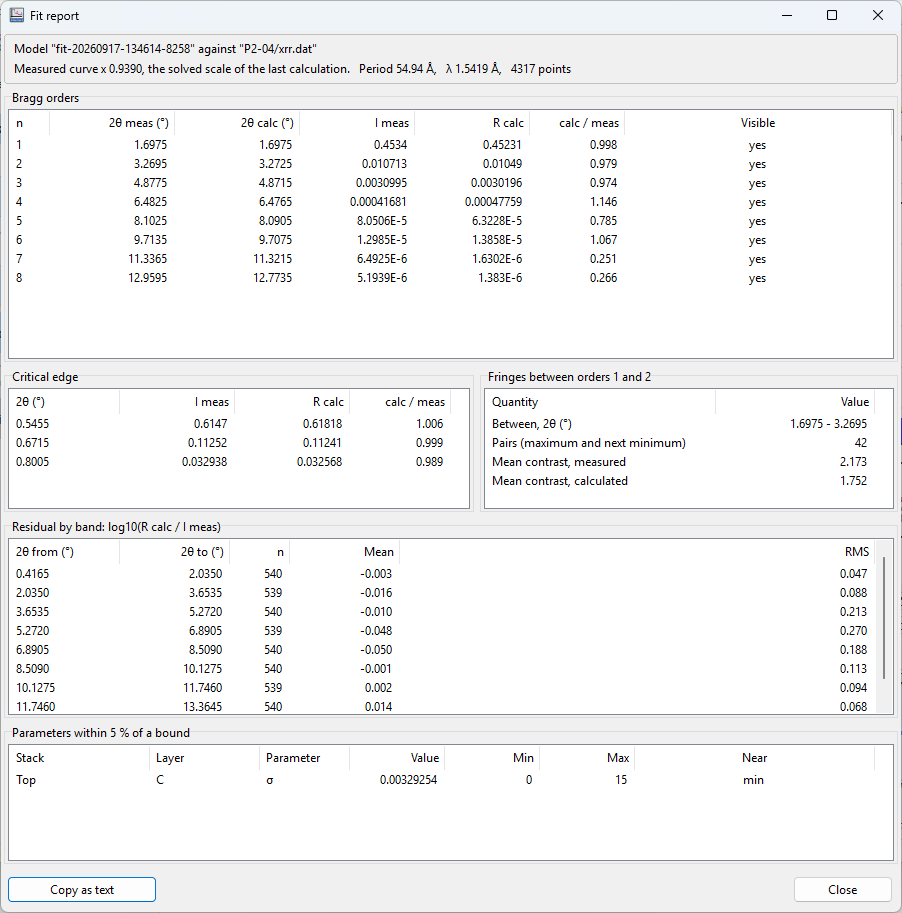The image size is (902, 913).
Task: Click the parameter value 0.00329254
Action: (x=408, y=780)
